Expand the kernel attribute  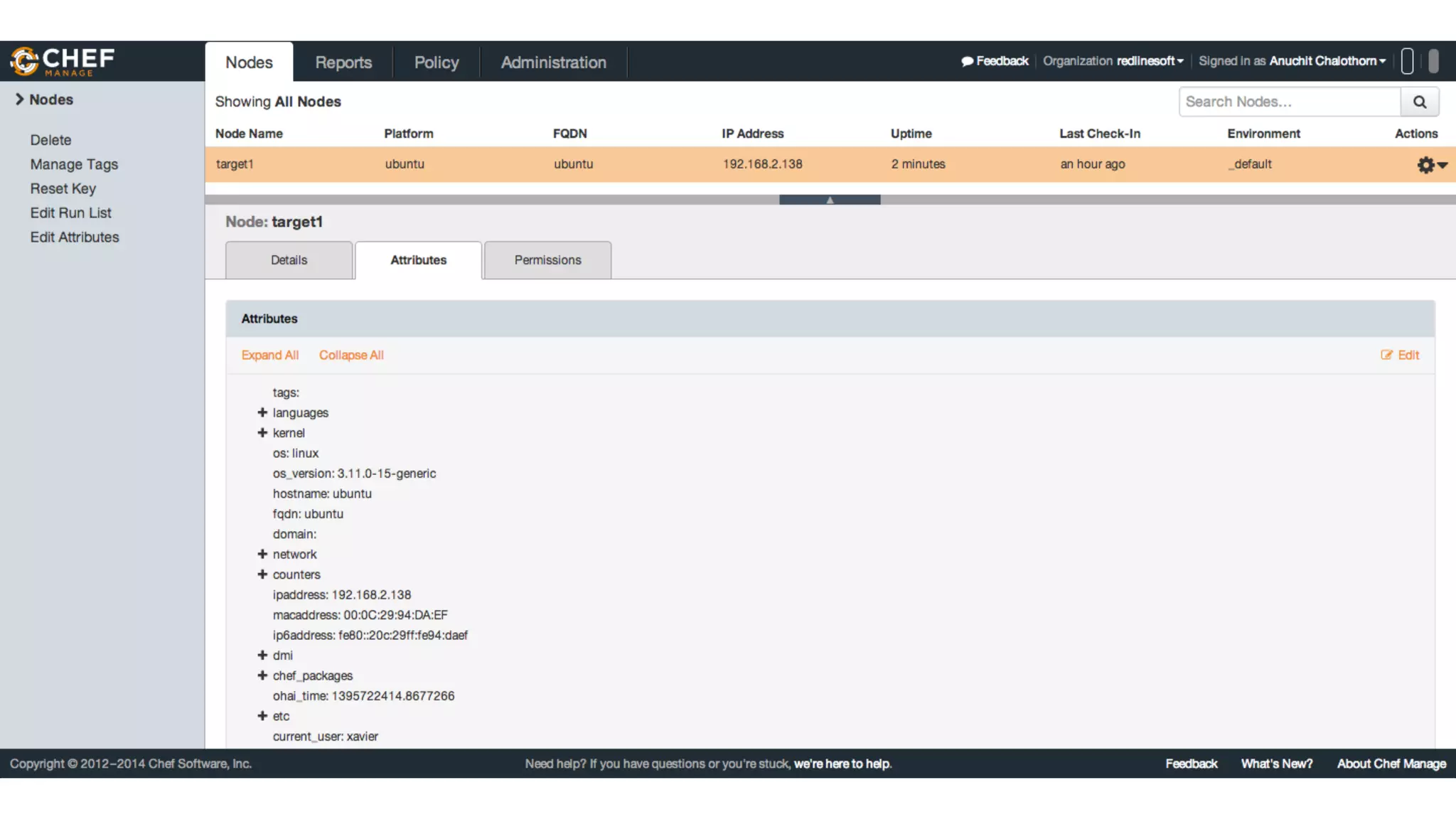(x=262, y=432)
